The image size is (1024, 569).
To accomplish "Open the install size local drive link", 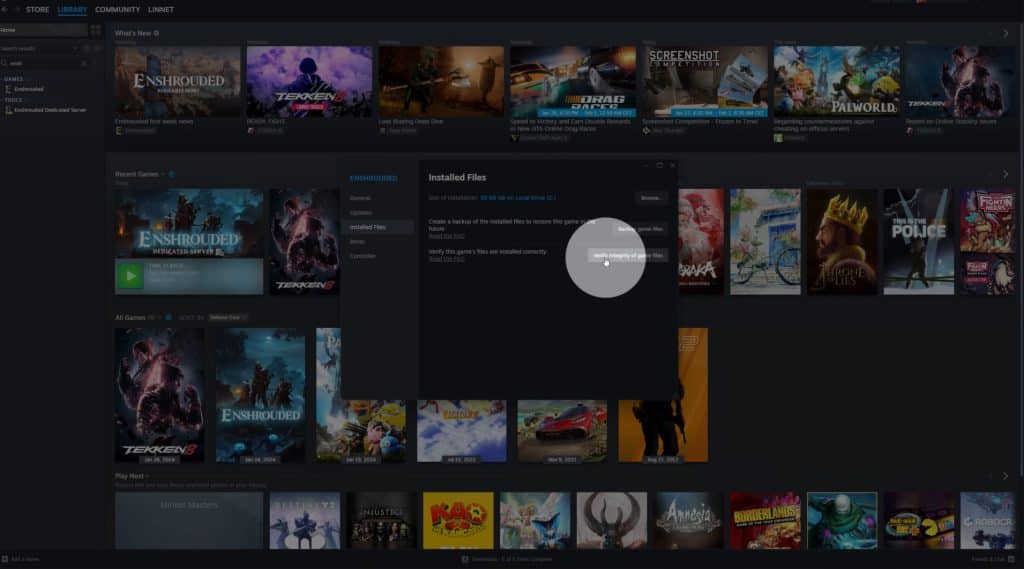I will pyautogui.click(x=518, y=198).
